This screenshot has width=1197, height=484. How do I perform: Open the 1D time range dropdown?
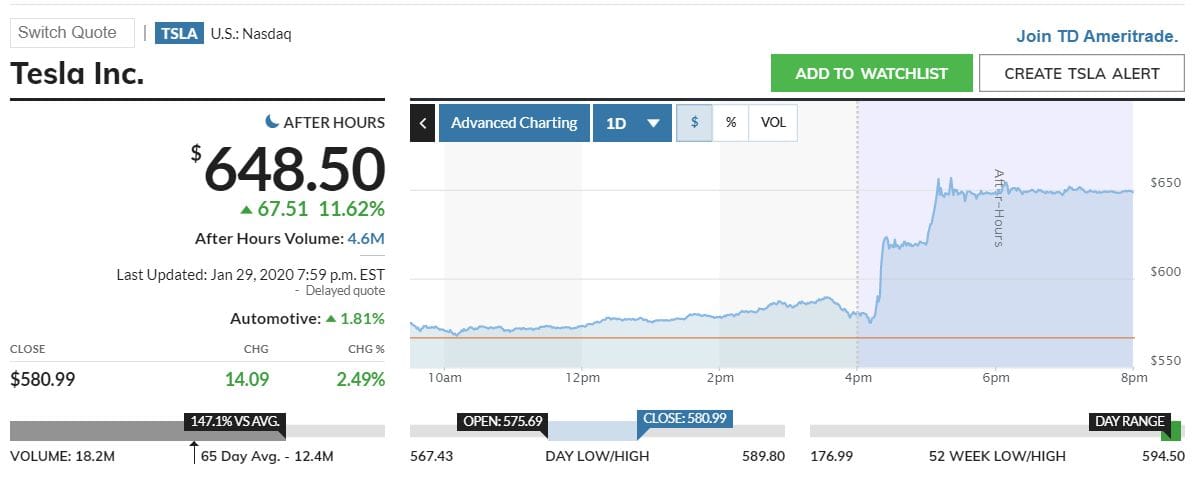pos(632,123)
